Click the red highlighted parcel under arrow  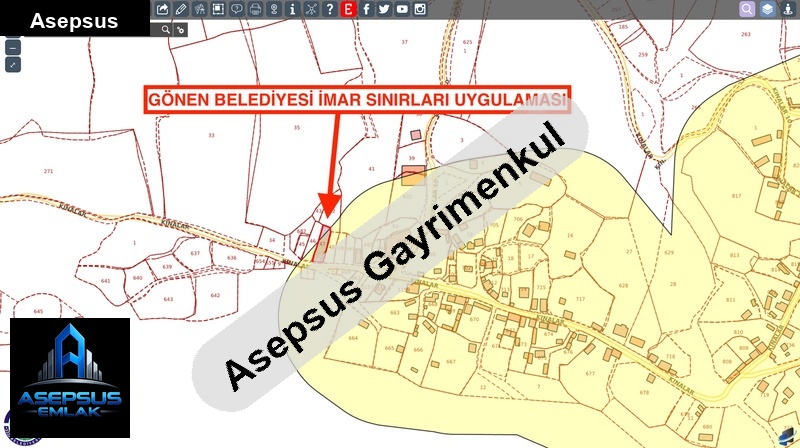point(321,244)
